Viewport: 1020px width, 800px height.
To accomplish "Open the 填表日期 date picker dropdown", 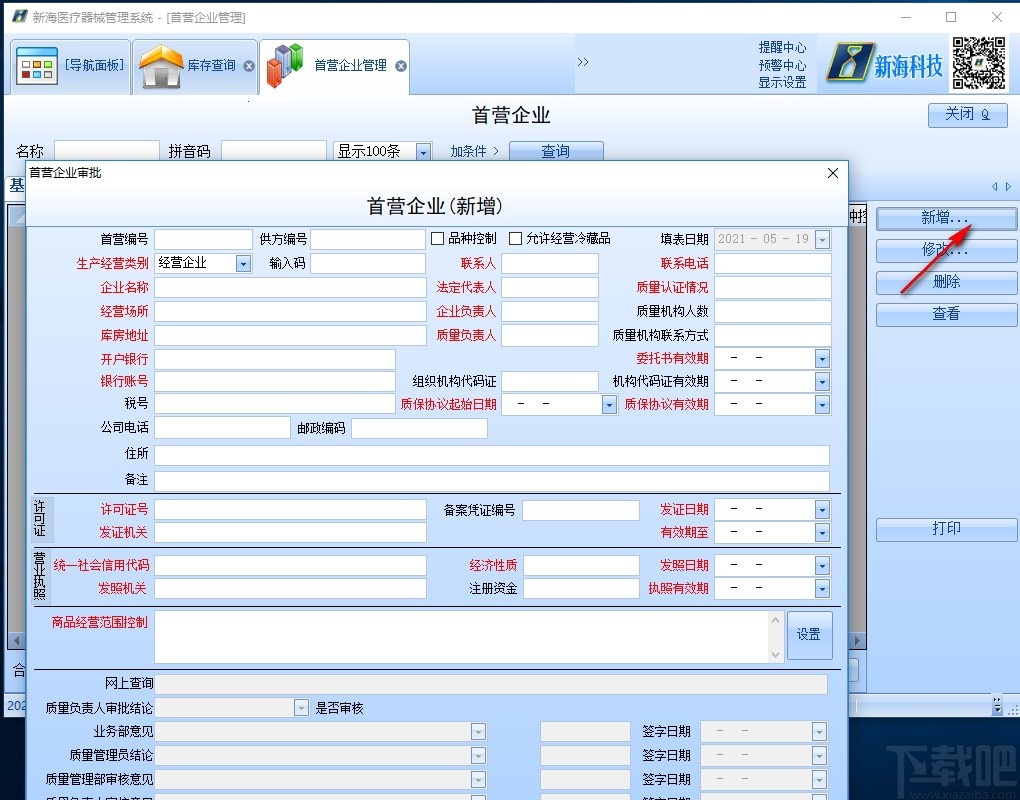I will pos(822,239).
